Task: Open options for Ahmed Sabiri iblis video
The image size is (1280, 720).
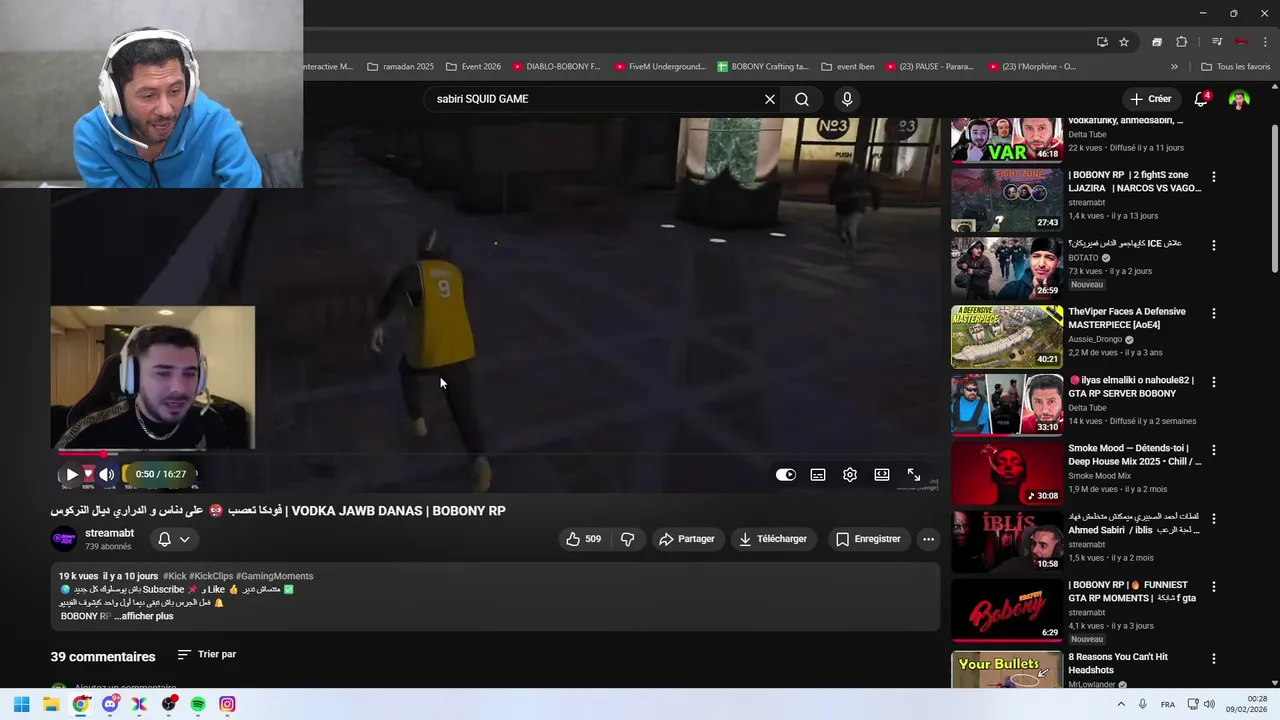Action: pos(1214,519)
